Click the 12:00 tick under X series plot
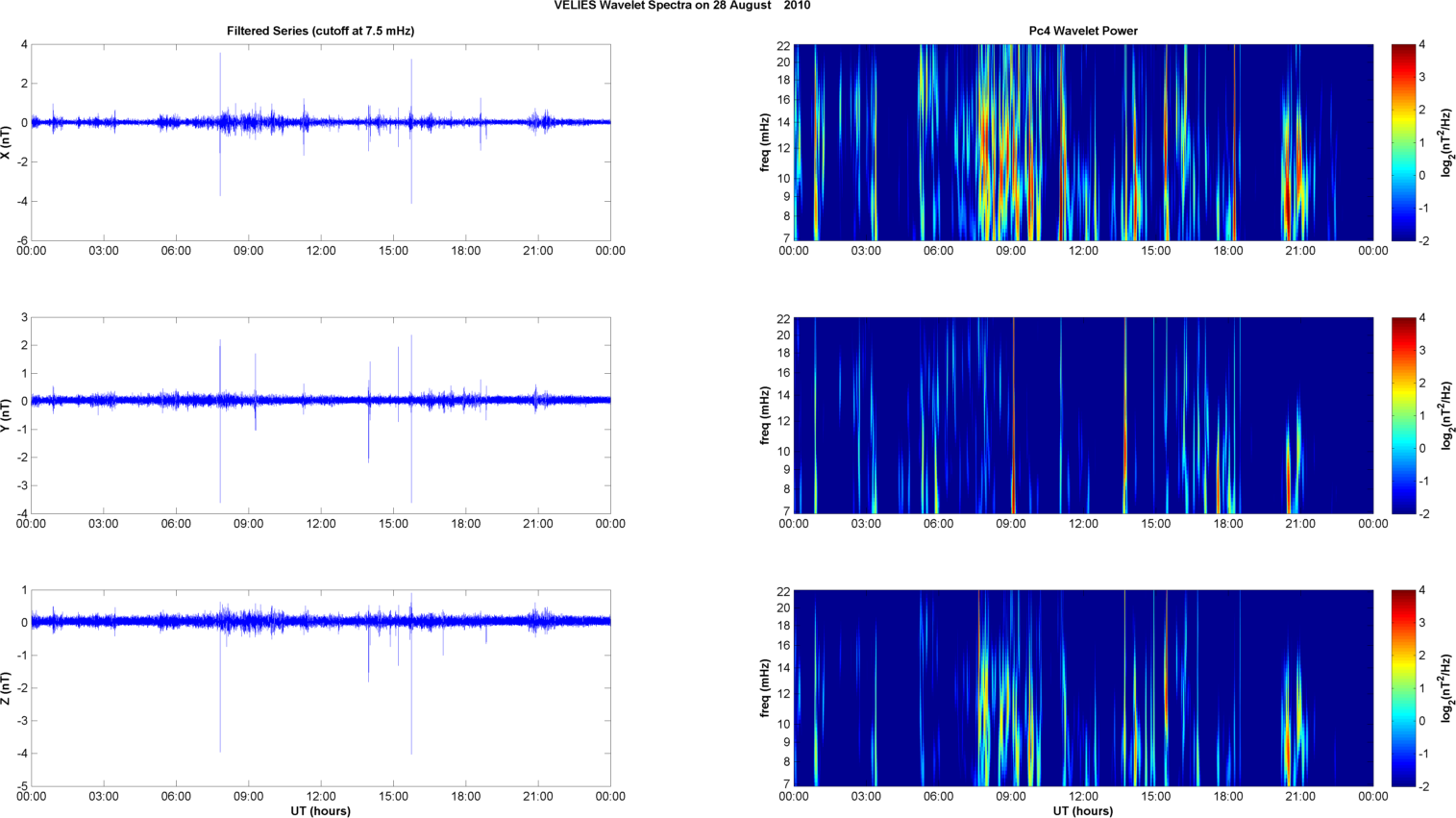Viewport: 1456px width, 818px height. (321, 251)
